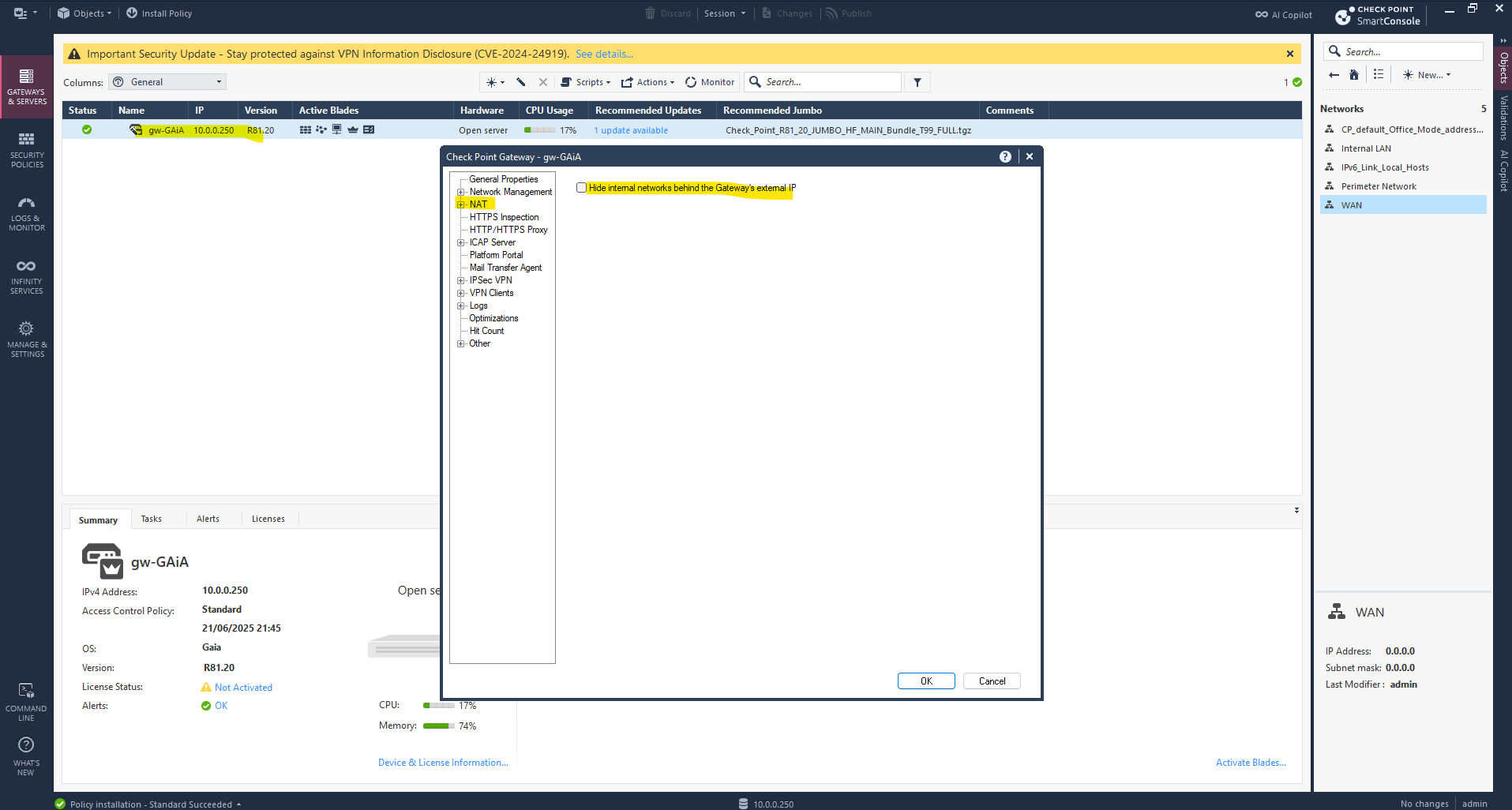The image size is (1512, 810).
Task: Open the What's New panel
Action: 26,756
